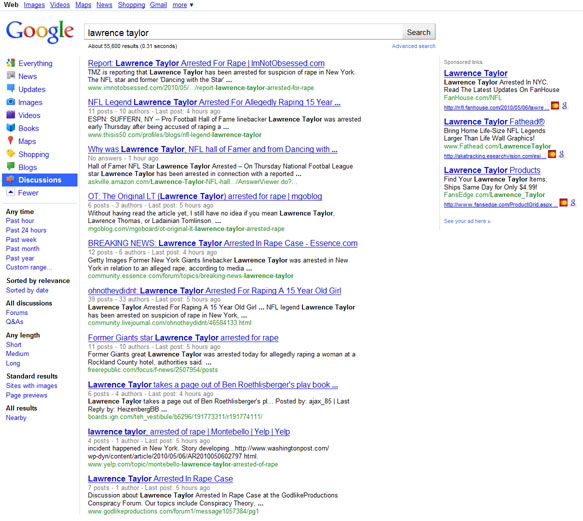Click the Blogs sidebar icon

coord(11,166)
